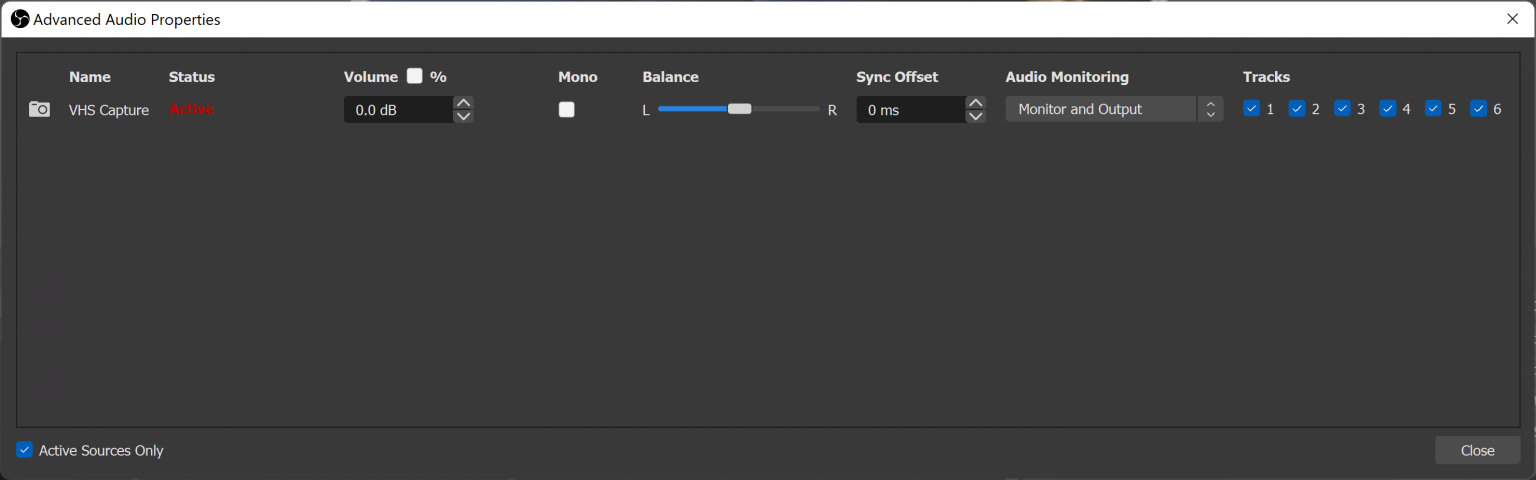Viewport: 1536px width, 480px height.
Task: Open the Audio Monitoring dropdown
Action: pyautogui.click(x=1113, y=109)
